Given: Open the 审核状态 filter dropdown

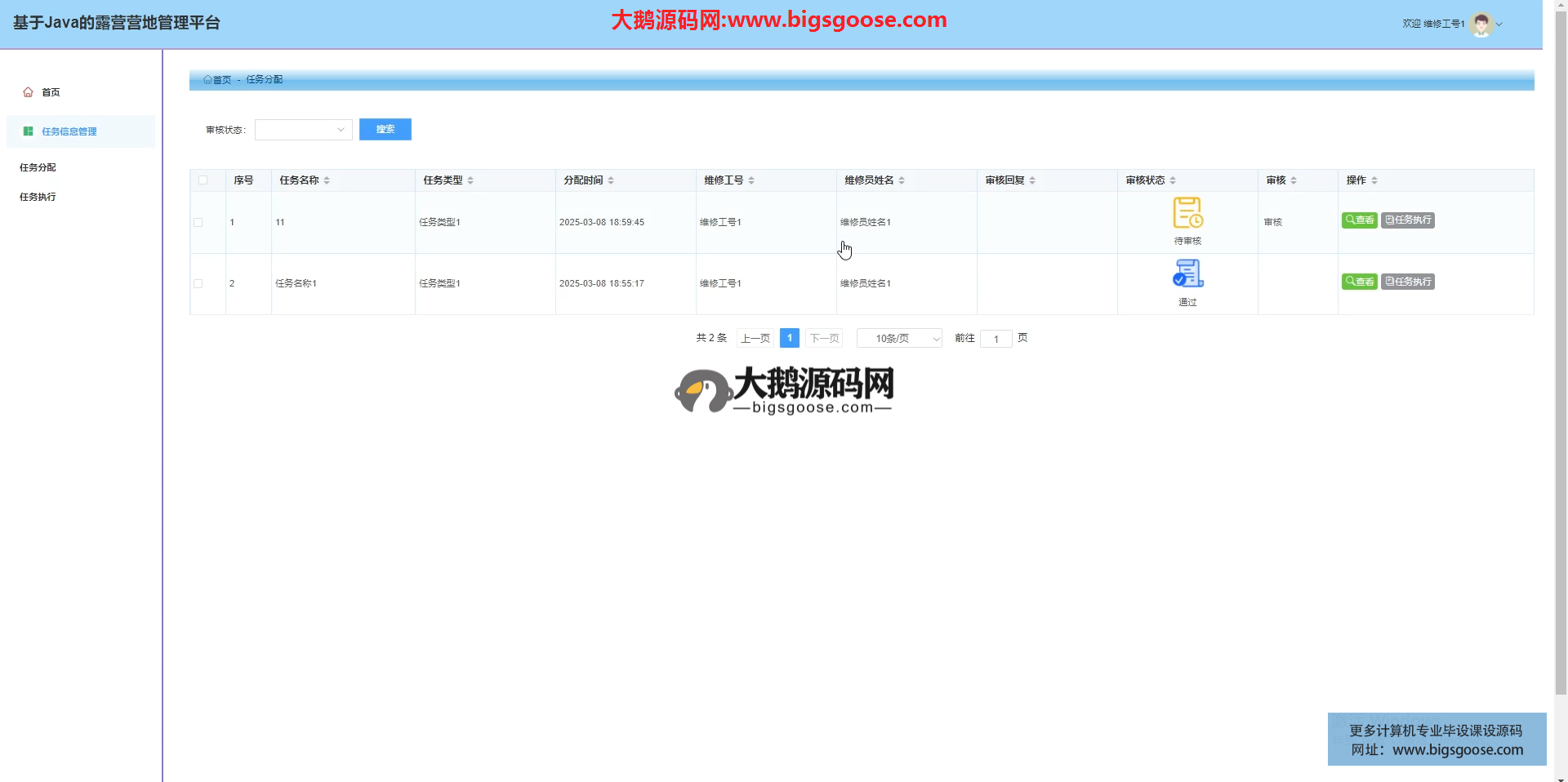Looking at the screenshot, I should 303,130.
